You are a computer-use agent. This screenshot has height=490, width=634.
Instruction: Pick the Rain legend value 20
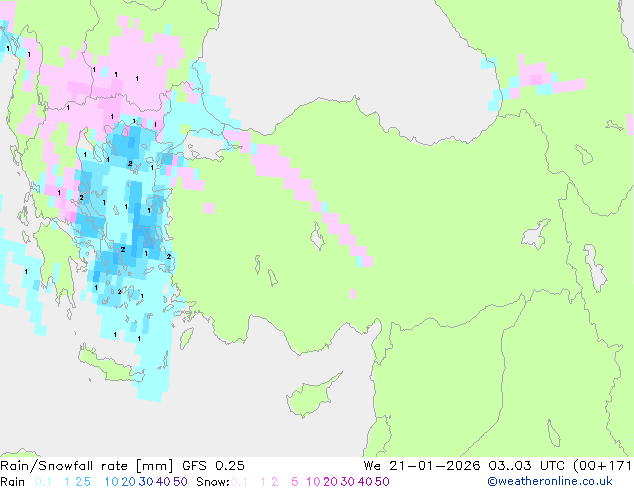[128, 482]
